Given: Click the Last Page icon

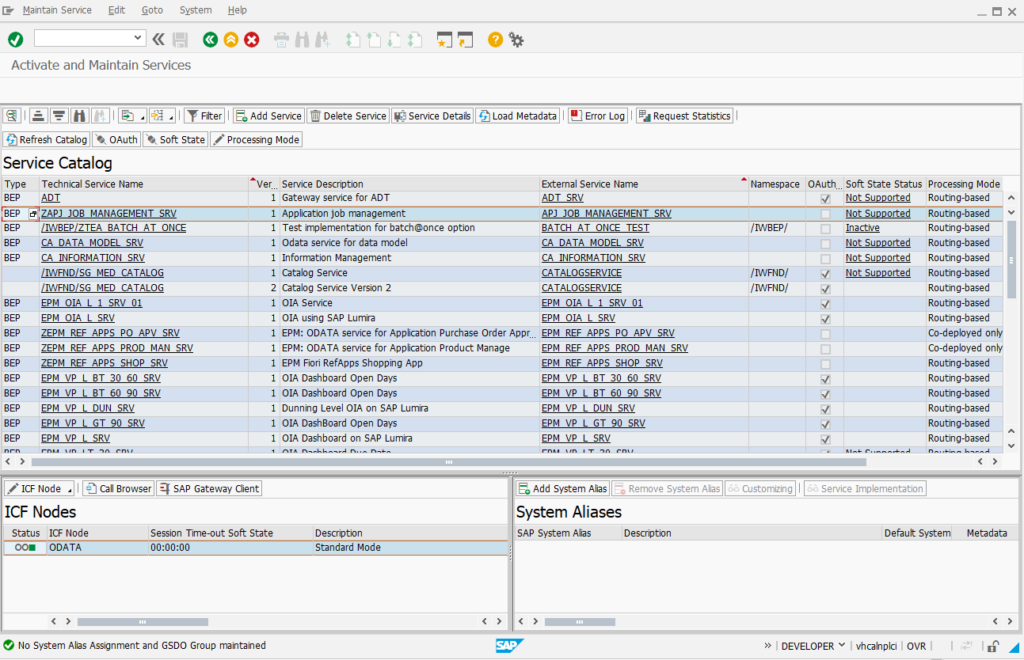Looking at the screenshot, I should click(415, 40).
